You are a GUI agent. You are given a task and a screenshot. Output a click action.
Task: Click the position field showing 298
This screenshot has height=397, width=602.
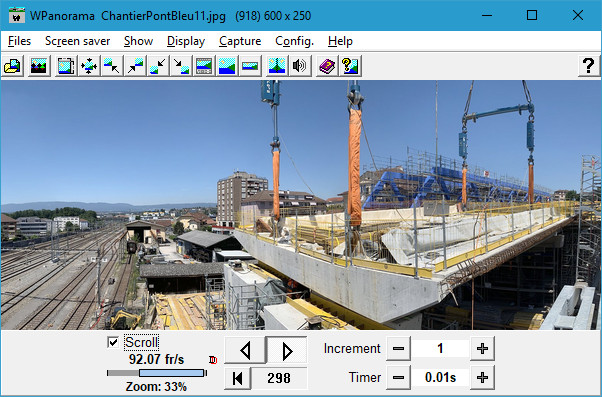pos(279,378)
